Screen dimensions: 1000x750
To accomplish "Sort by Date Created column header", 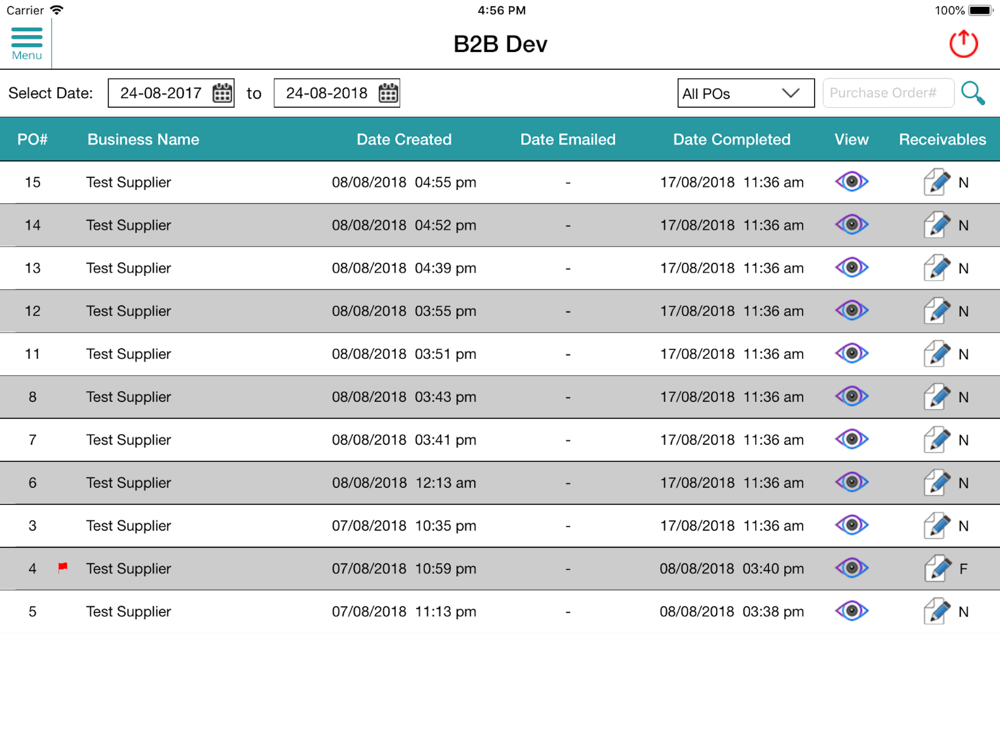I will click(x=404, y=140).
